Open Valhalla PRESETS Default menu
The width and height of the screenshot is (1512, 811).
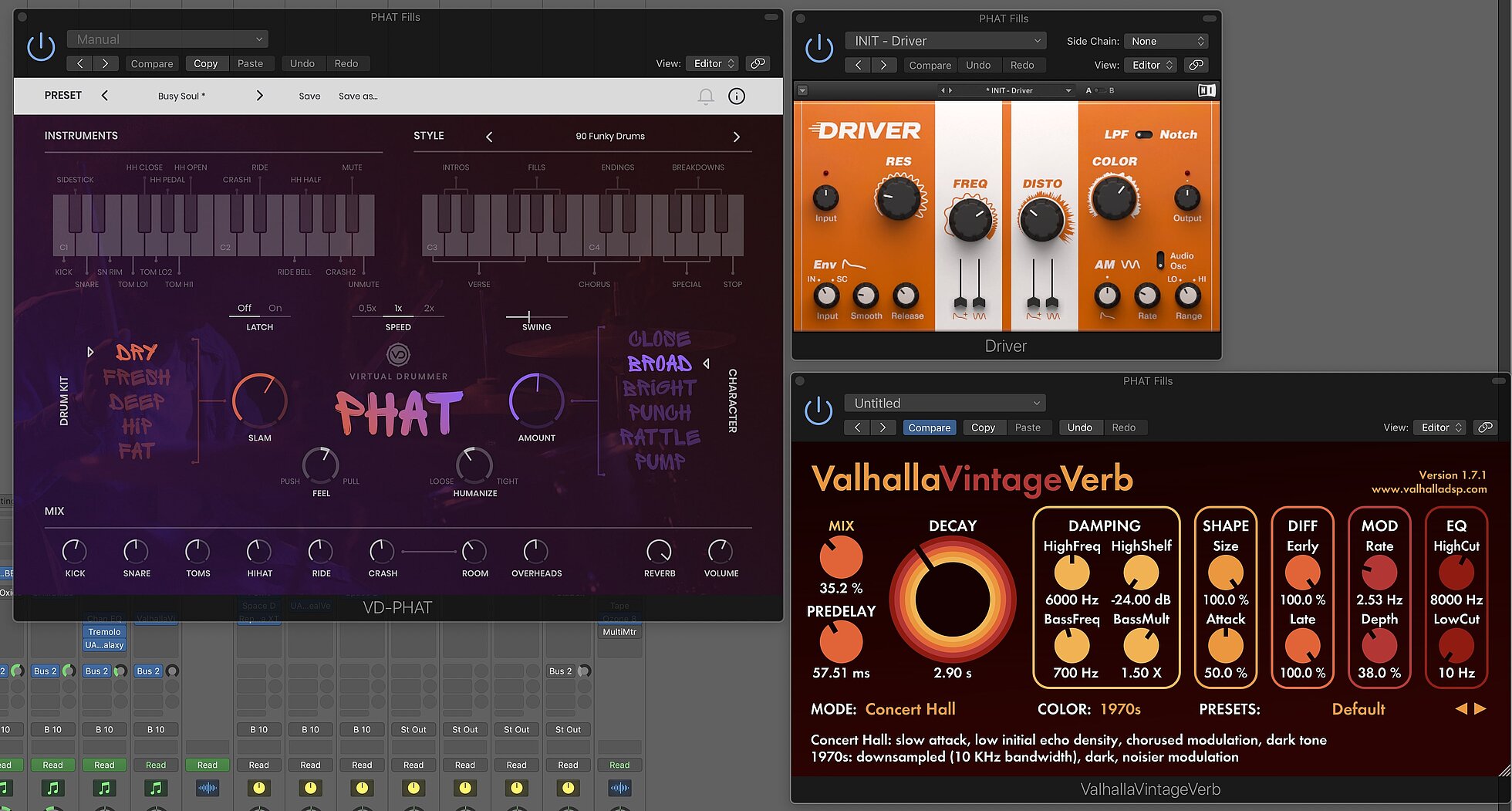pos(1358,708)
